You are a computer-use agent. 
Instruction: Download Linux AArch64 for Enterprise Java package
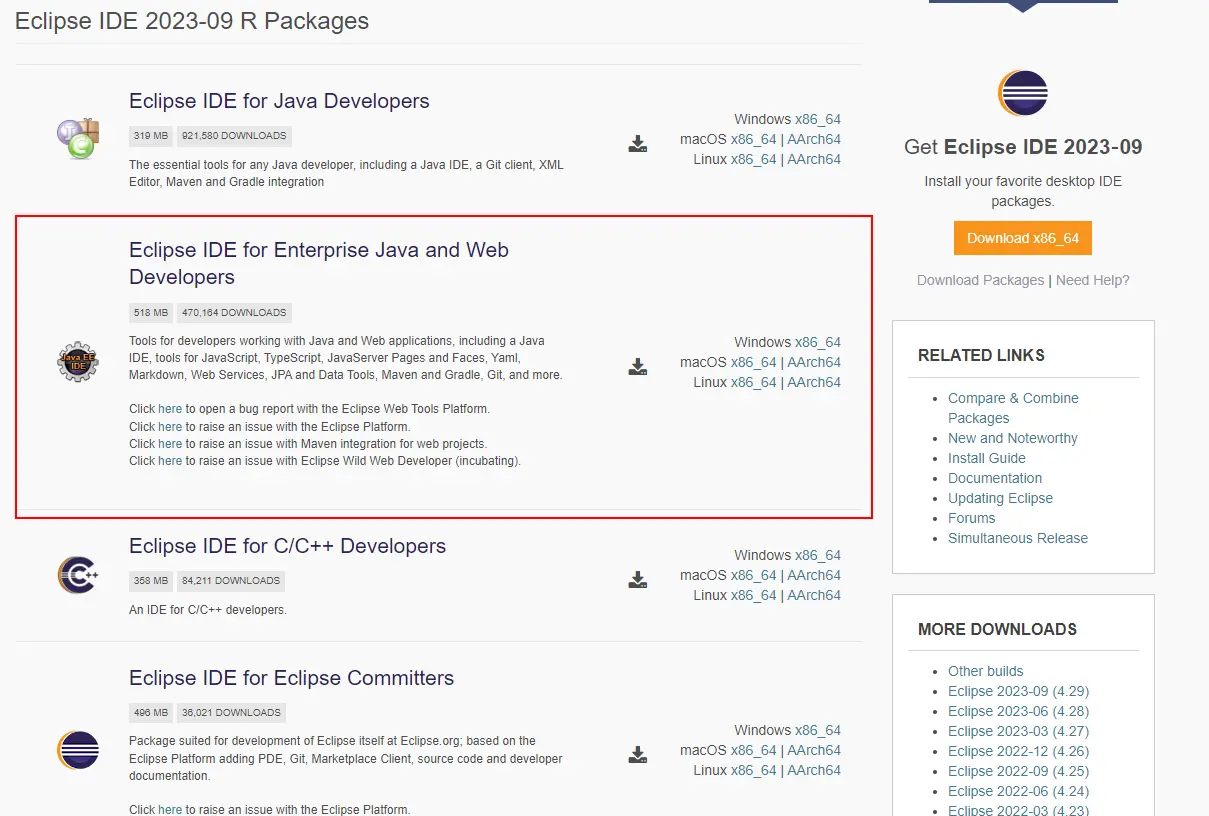[x=814, y=382]
